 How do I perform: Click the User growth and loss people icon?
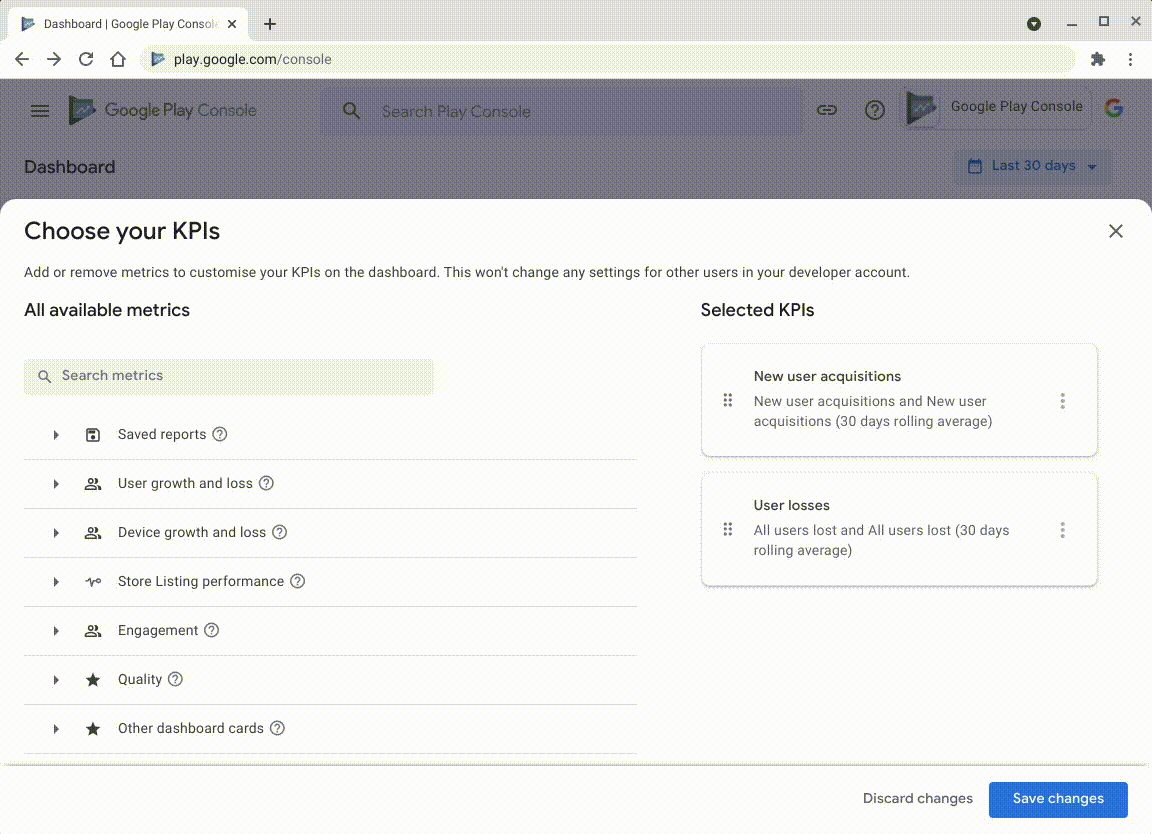[x=93, y=484]
